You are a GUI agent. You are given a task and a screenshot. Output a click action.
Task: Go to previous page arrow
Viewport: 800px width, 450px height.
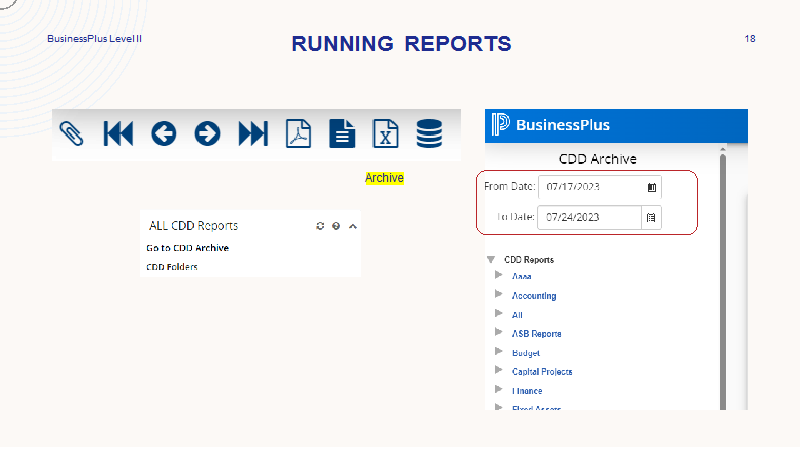pyautogui.click(x=163, y=134)
